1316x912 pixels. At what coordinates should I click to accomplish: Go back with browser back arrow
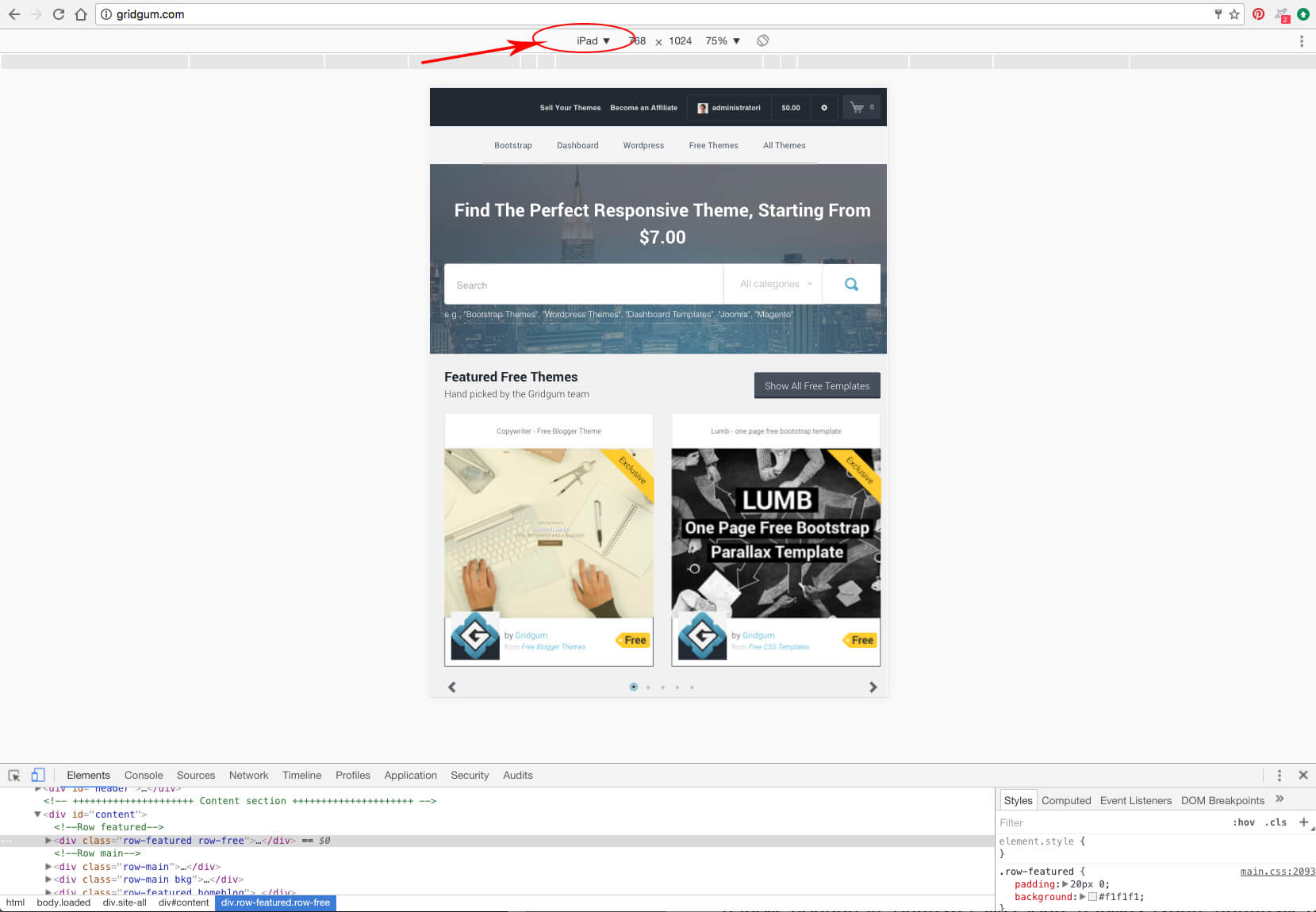click(x=14, y=14)
